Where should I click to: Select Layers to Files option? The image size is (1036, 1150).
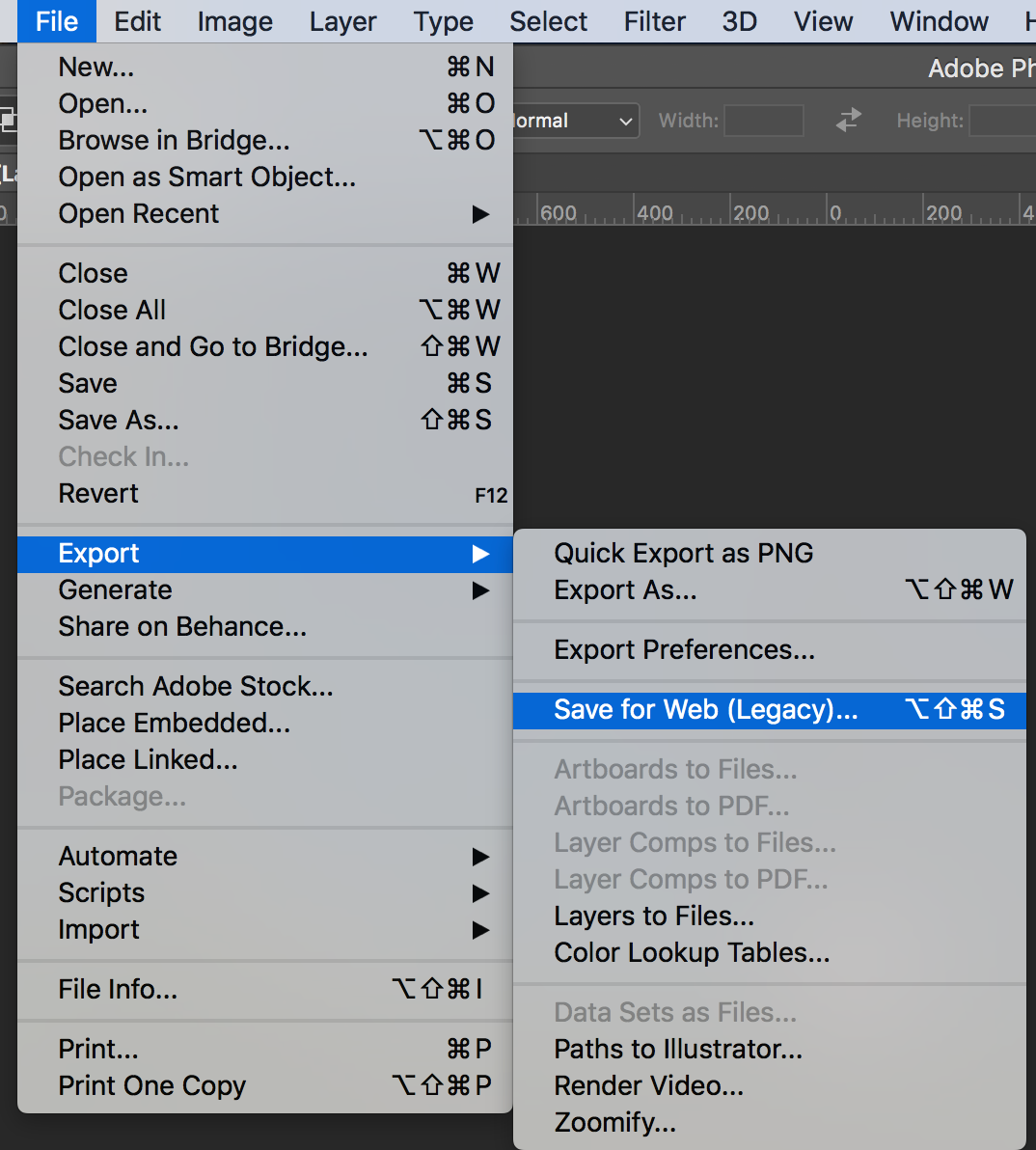point(654,917)
